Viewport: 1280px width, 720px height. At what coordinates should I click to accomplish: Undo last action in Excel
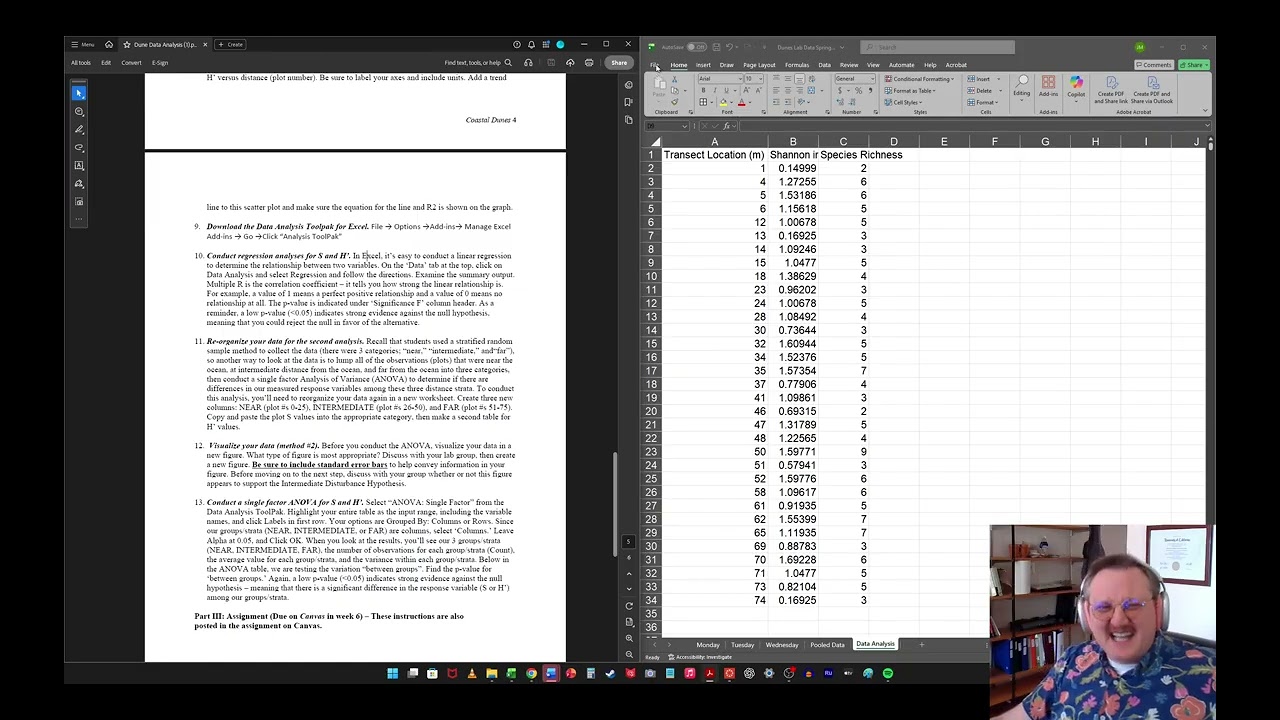click(x=729, y=47)
